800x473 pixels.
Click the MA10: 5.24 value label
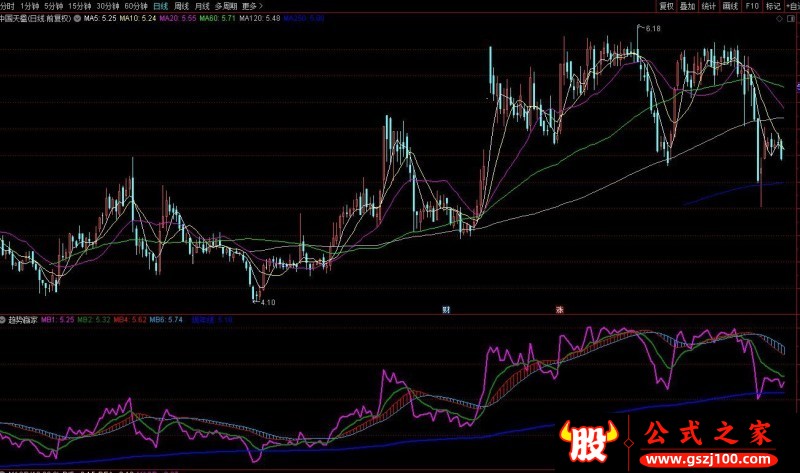138,18
